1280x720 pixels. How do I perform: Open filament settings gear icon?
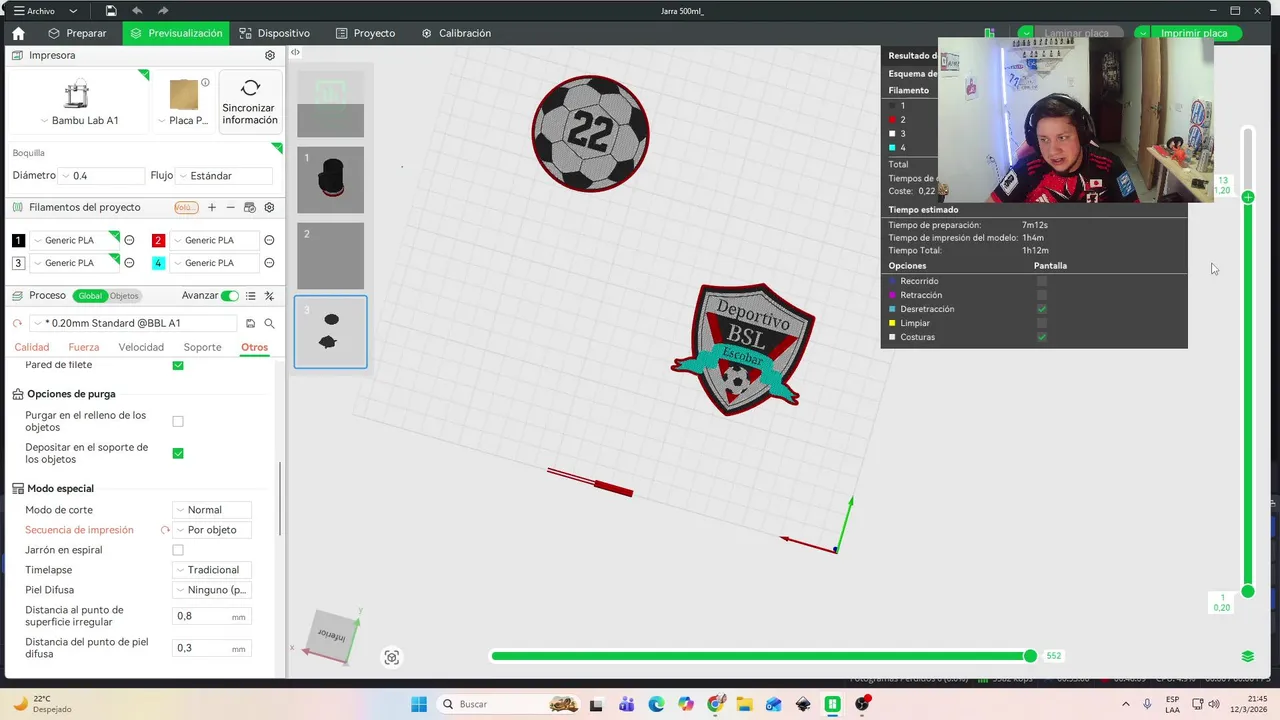tap(269, 207)
